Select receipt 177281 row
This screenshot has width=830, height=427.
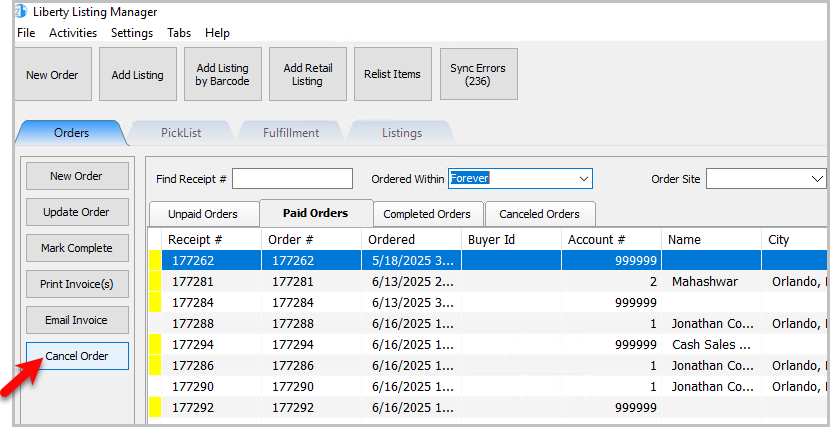coord(488,281)
